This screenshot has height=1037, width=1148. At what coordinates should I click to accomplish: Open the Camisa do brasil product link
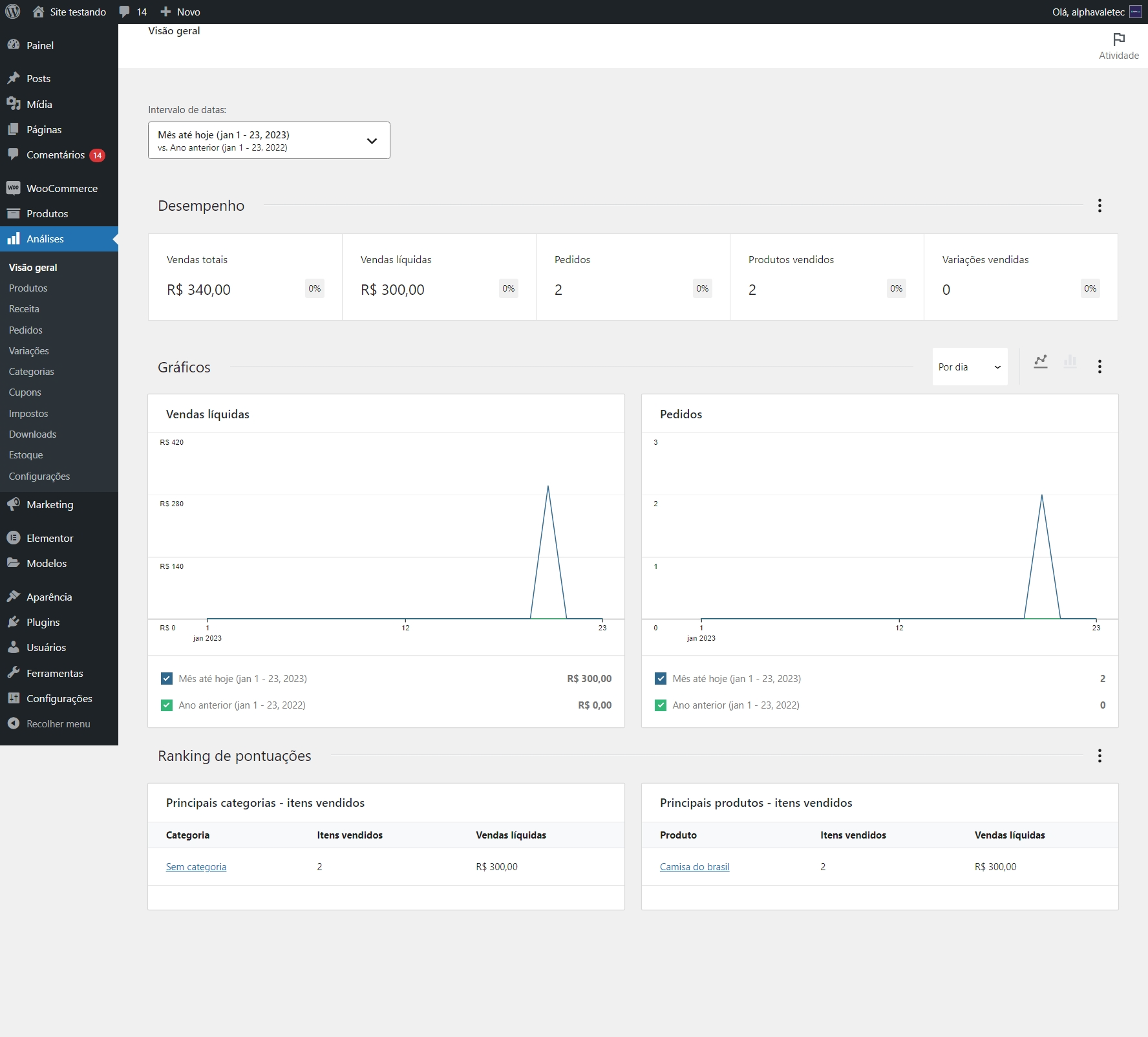pos(694,867)
